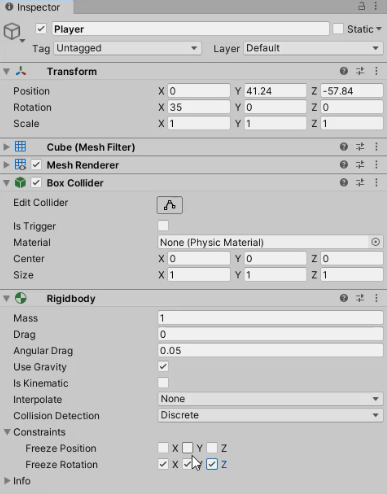Screen dimensions: 387x494
Task: Check Freeze Position Y
Action: tap(188, 448)
